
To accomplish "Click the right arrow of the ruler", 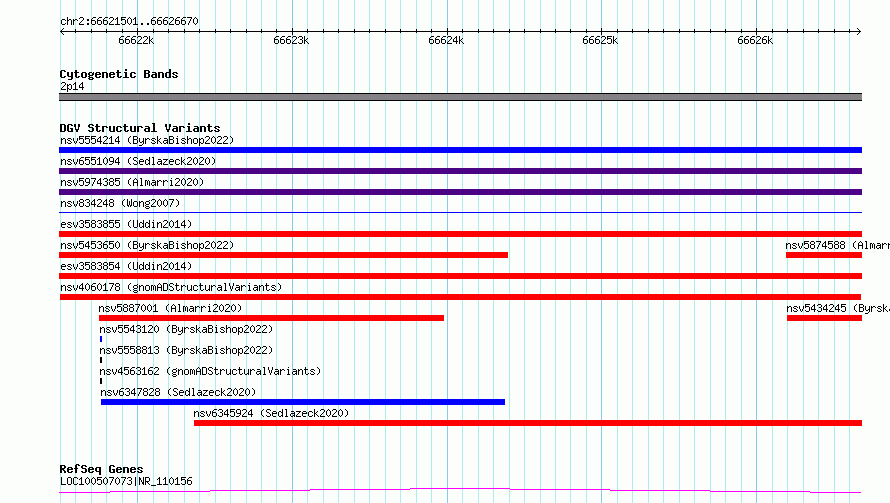I will pos(859,31).
